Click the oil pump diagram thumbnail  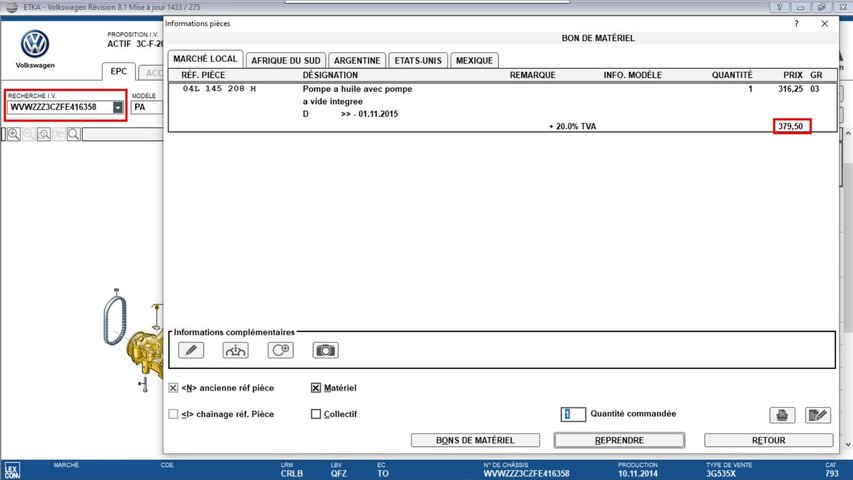(133, 340)
